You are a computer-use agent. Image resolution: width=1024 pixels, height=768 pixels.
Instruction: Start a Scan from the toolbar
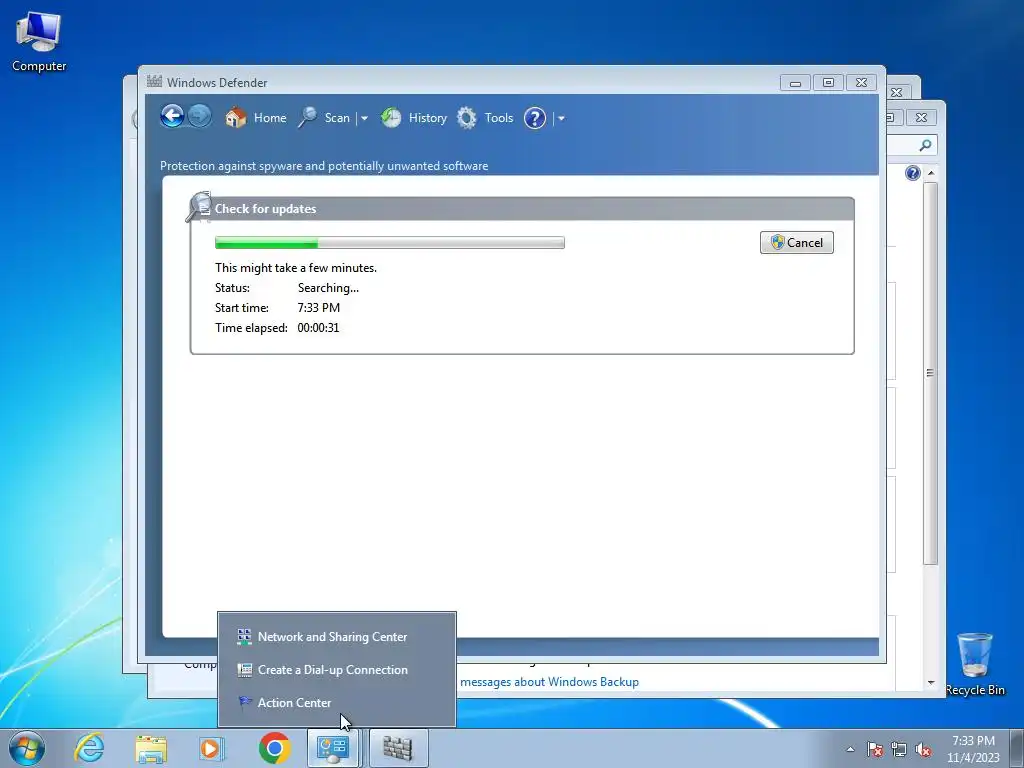click(x=325, y=118)
